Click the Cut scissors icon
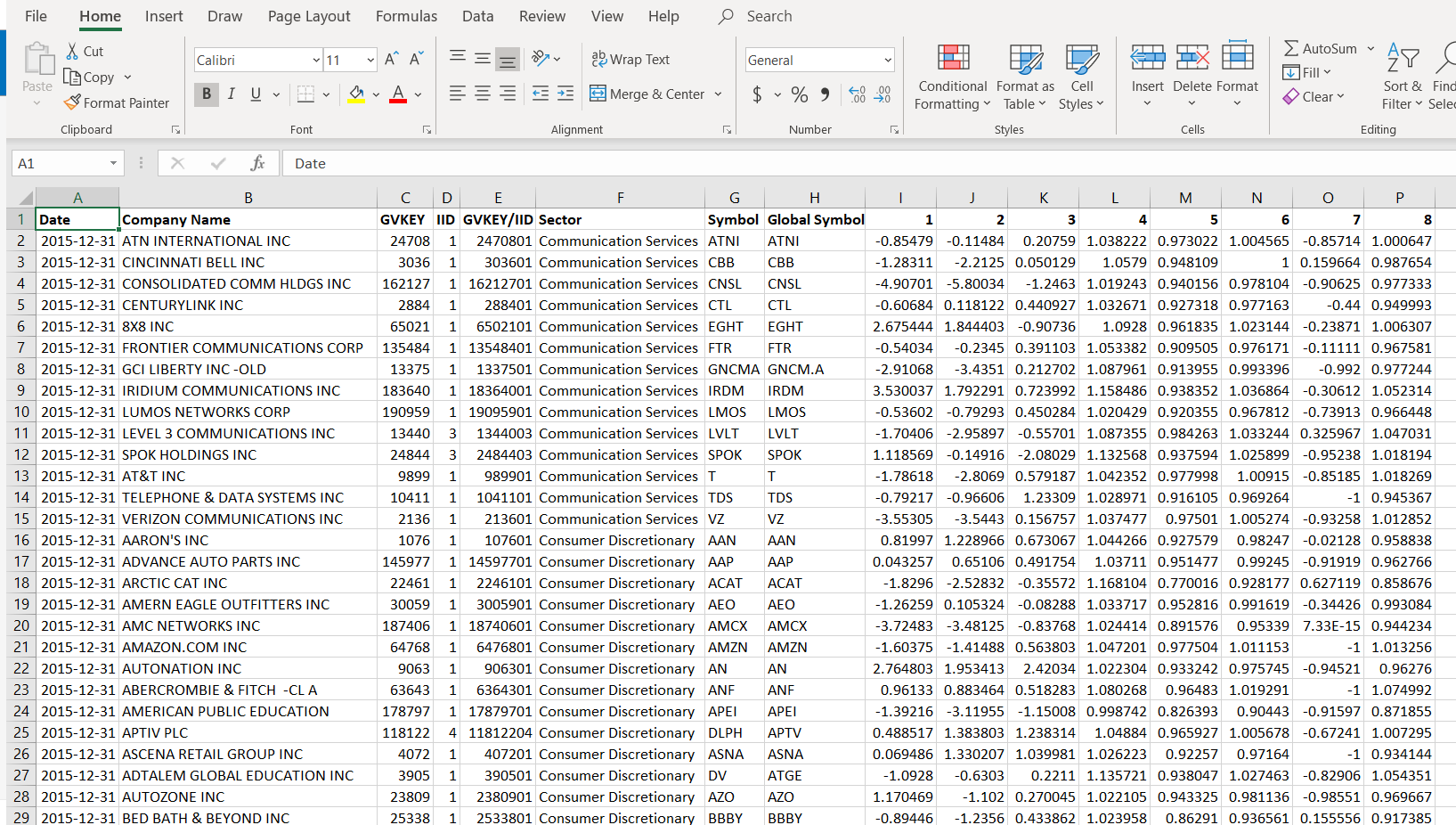The width and height of the screenshot is (1456, 825). [x=72, y=51]
